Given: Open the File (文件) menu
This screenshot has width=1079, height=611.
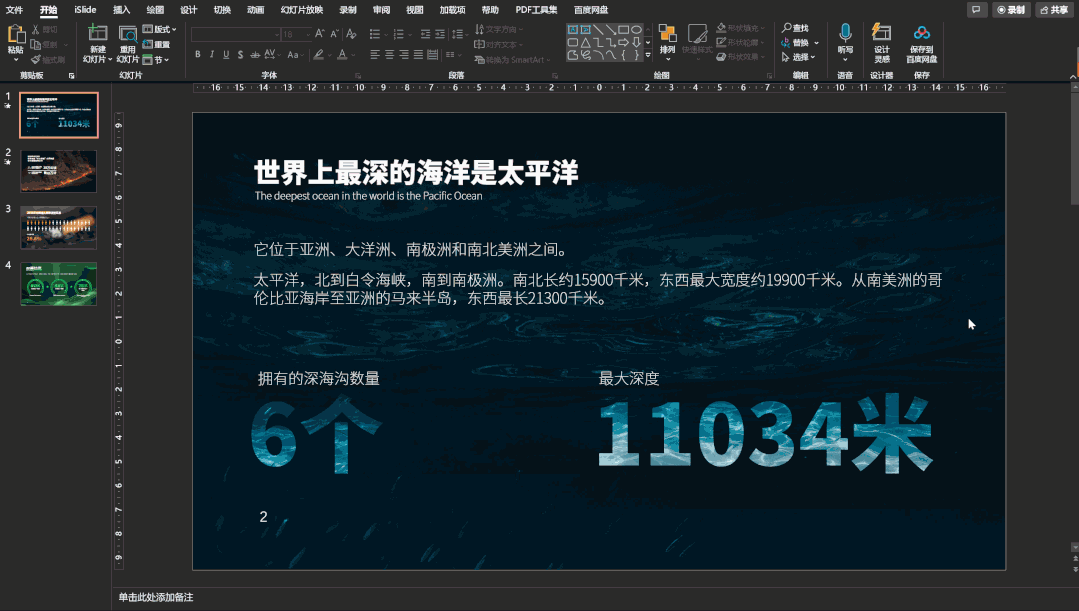Looking at the screenshot, I should [x=14, y=10].
